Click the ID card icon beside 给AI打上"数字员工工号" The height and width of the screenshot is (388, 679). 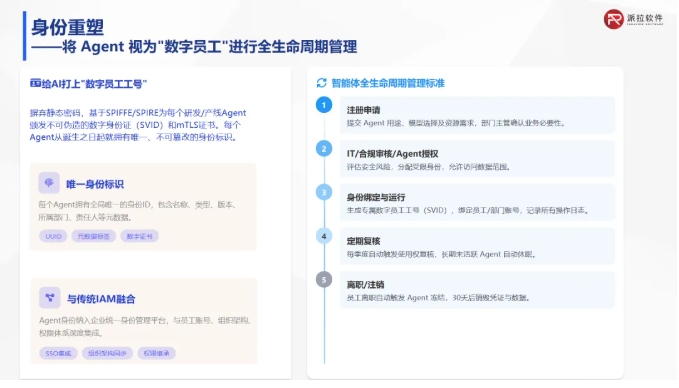point(35,83)
